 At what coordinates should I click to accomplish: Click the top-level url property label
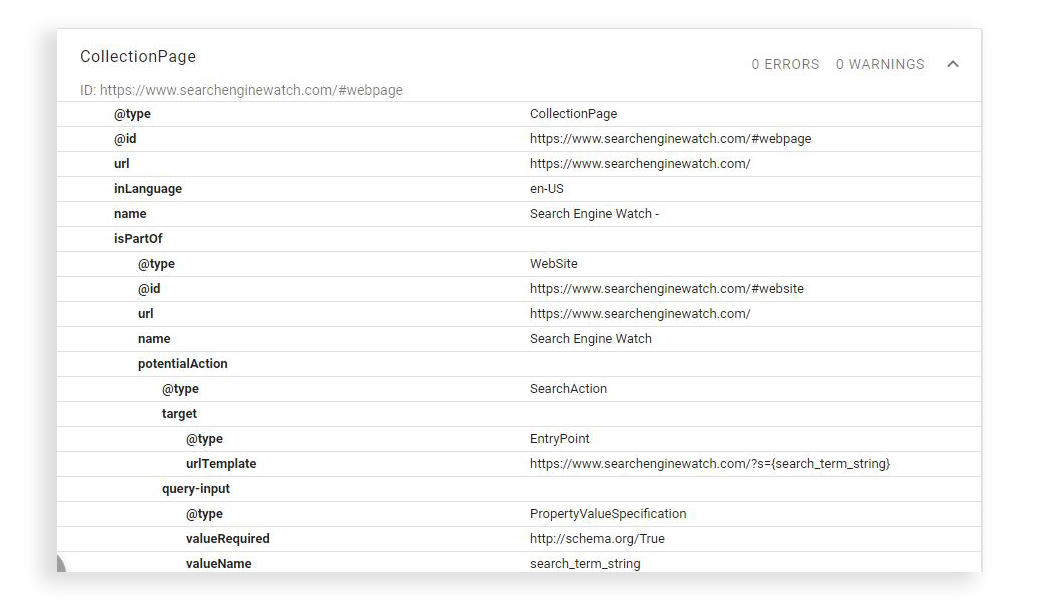point(121,164)
